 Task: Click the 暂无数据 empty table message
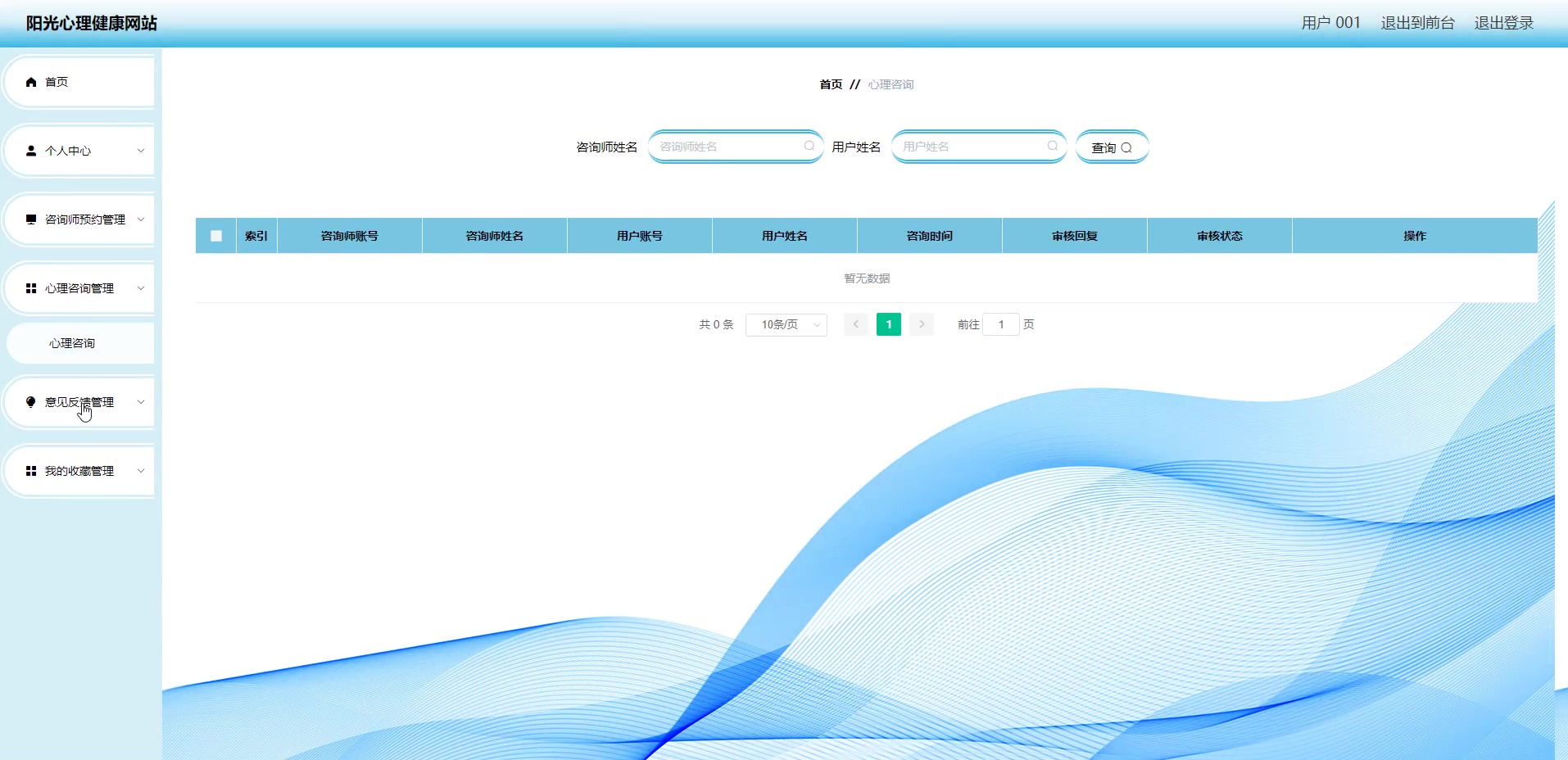click(x=867, y=278)
